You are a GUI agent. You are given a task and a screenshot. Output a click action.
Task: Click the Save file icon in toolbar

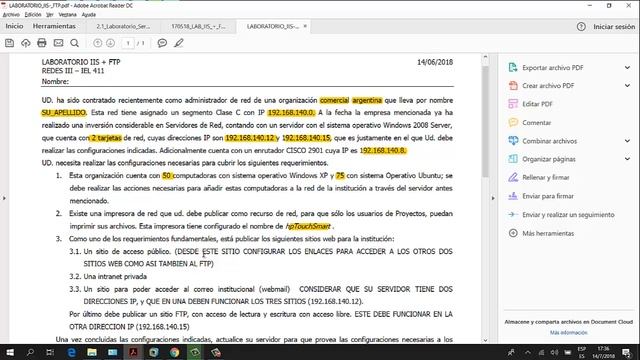click(9, 43)
